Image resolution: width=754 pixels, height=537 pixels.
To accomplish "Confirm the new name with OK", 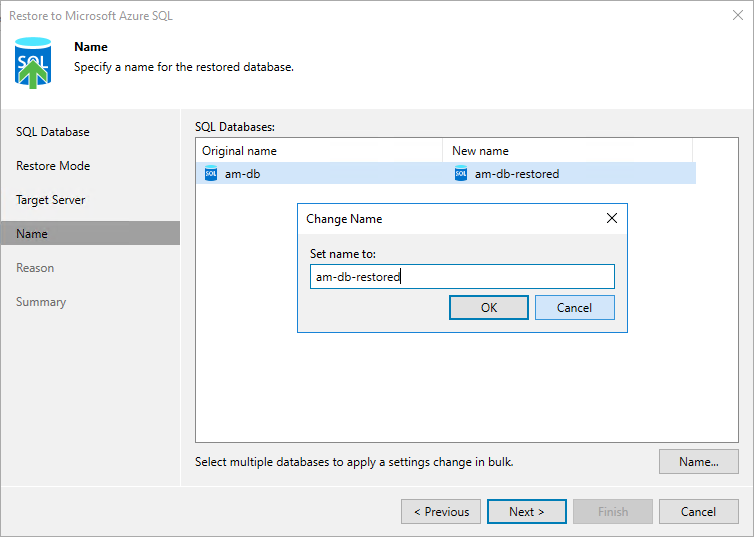I will 489,307.
